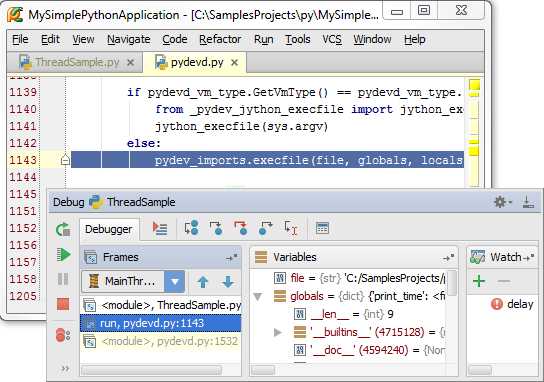Click Frames pane horizontal scrollbar

pos(151,371)
